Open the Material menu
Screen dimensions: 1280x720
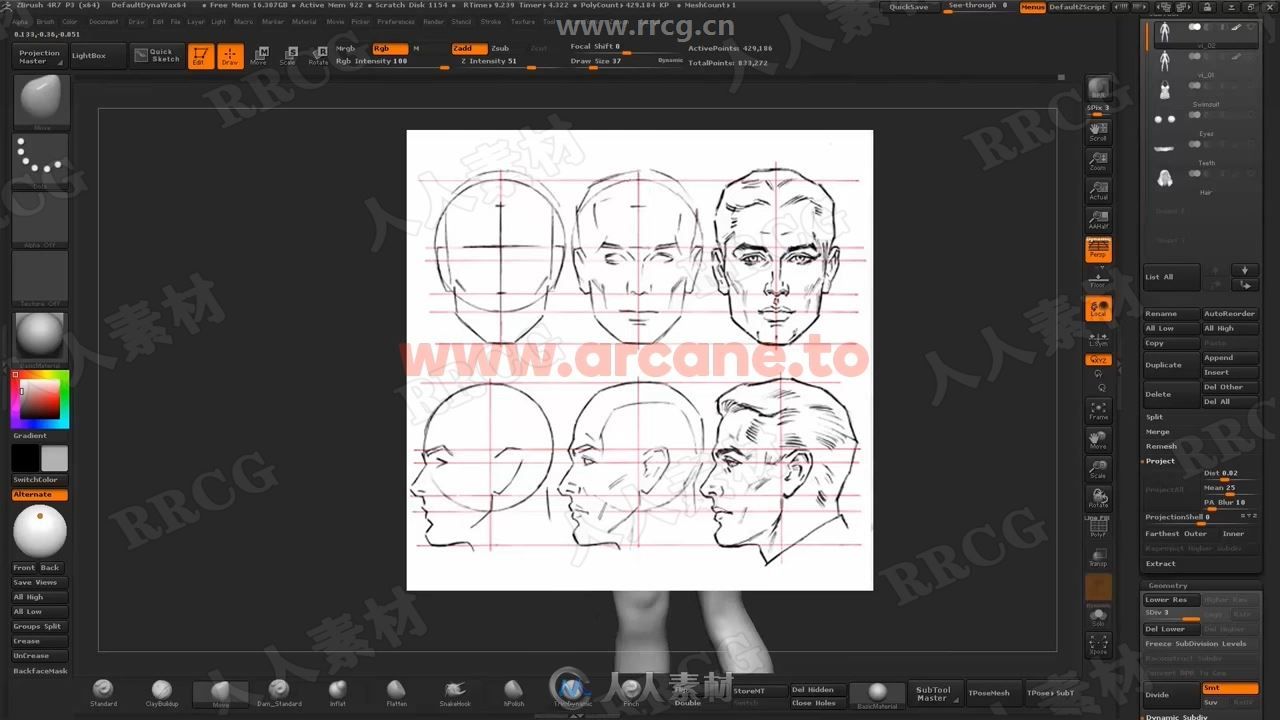click(304, 21)
